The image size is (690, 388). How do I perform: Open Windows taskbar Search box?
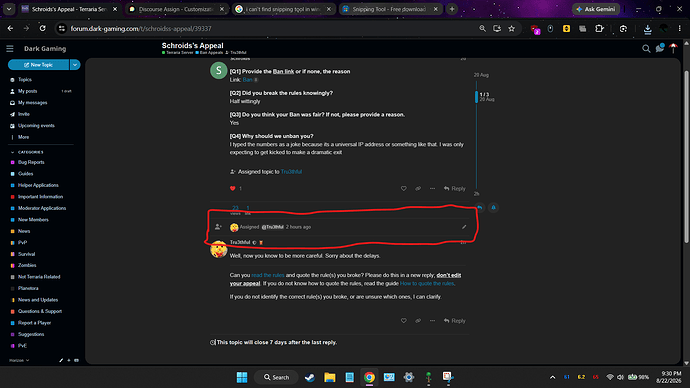[276, 377]
